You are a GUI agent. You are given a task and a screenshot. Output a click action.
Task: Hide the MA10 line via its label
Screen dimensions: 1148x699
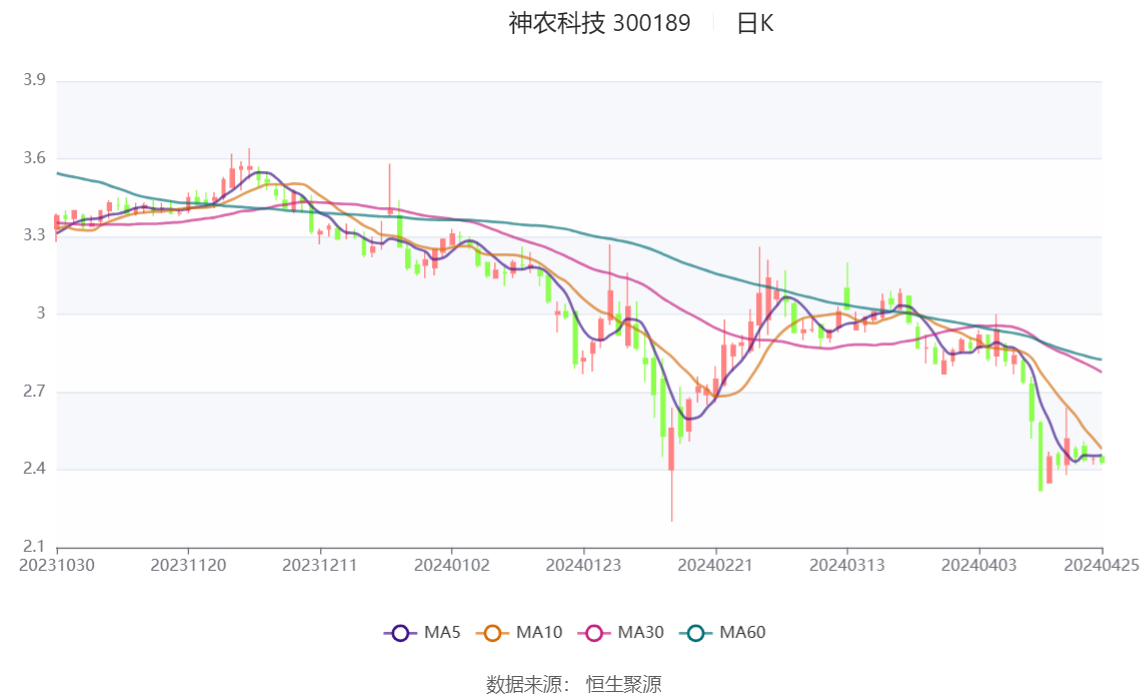click(x=539, y=632)
